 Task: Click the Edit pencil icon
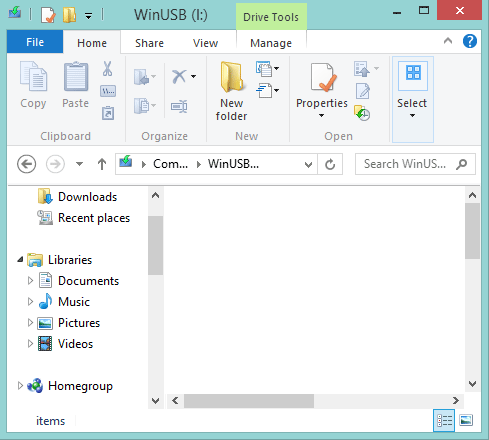[x=363, y=91]
